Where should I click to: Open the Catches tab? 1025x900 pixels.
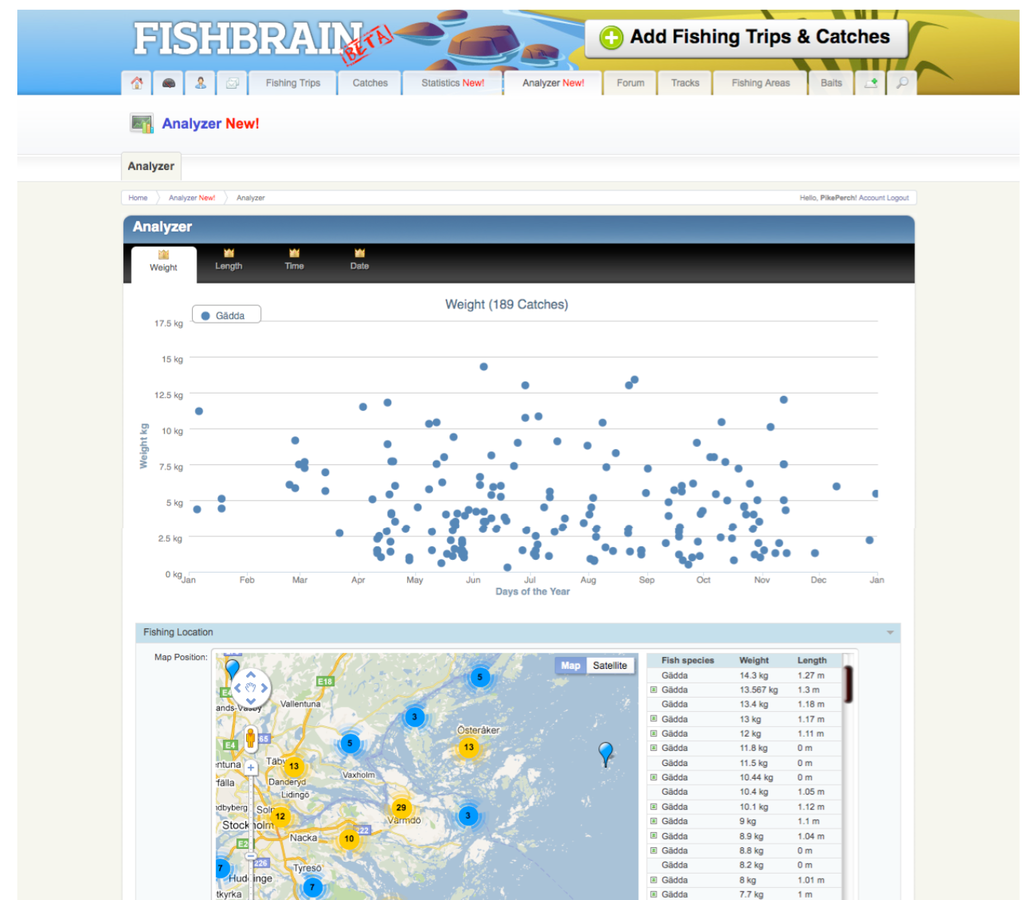point(370,83)
